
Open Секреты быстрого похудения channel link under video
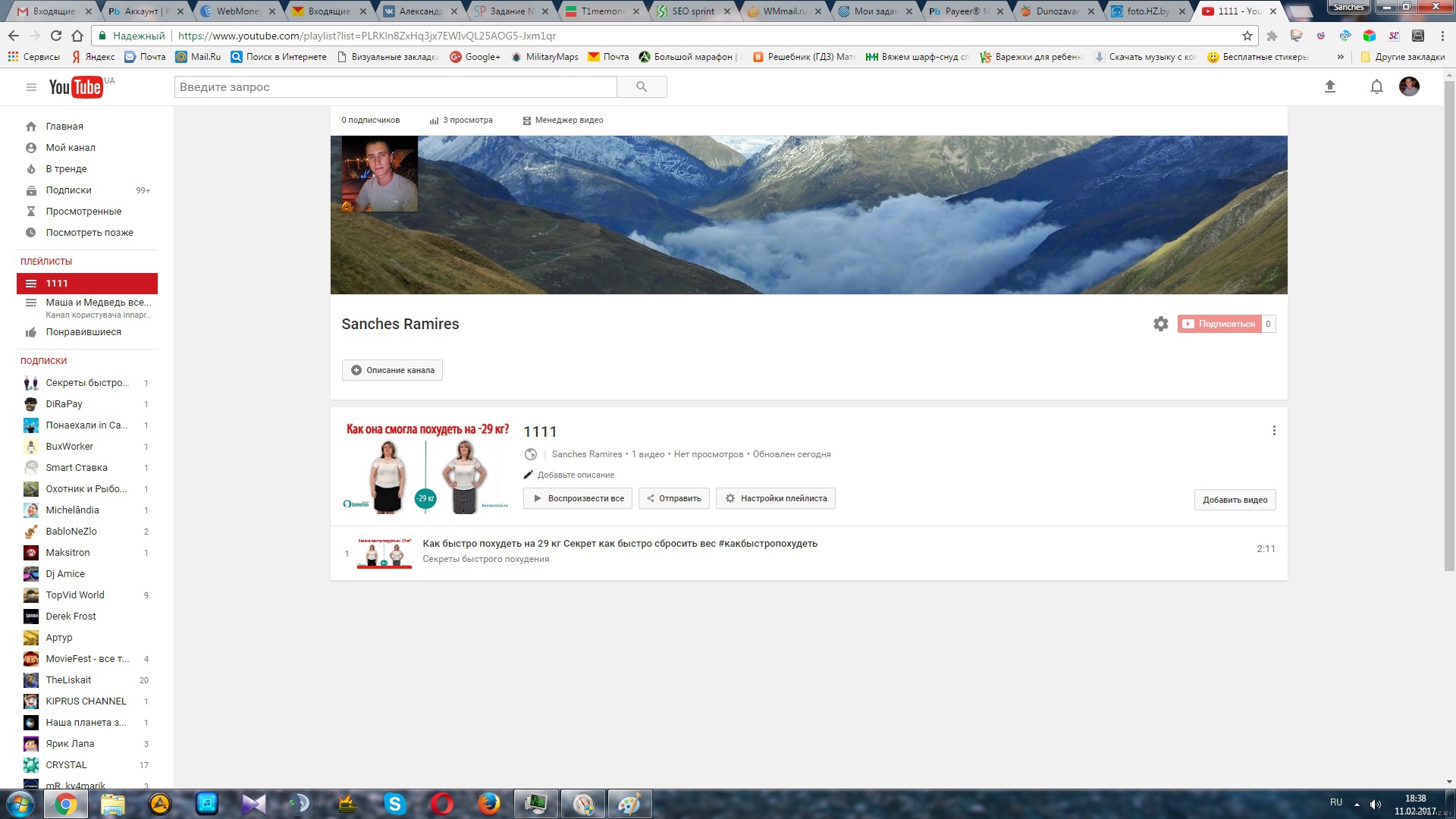click(x=486, y=559)
